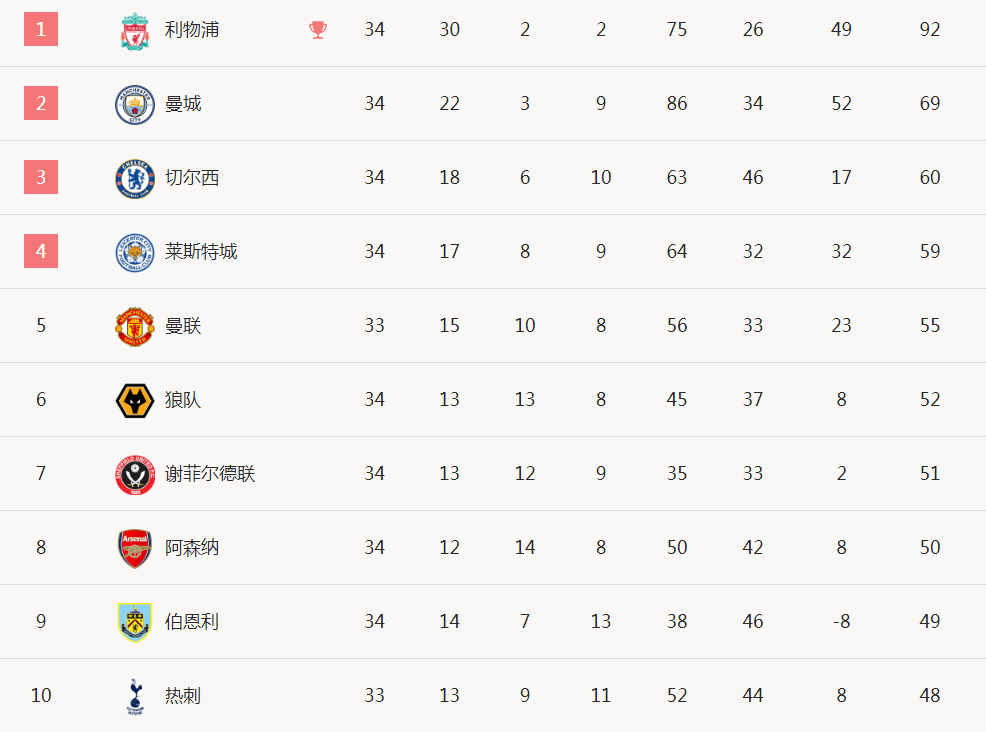The width and height of the screenshot is (986, 732).
Task: Click the Arsenal cannon crest
Action: (135, 548)
